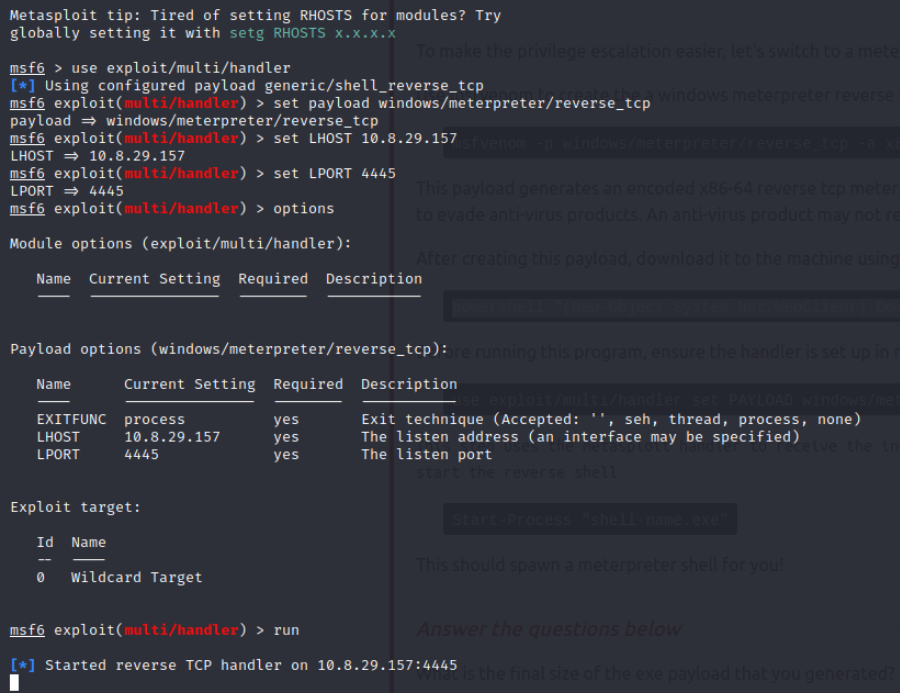900x693 pixels.
Task: Click the green 'setg RHOSTS x.x.x.x' tip text
Action: [x=313, y=33]
